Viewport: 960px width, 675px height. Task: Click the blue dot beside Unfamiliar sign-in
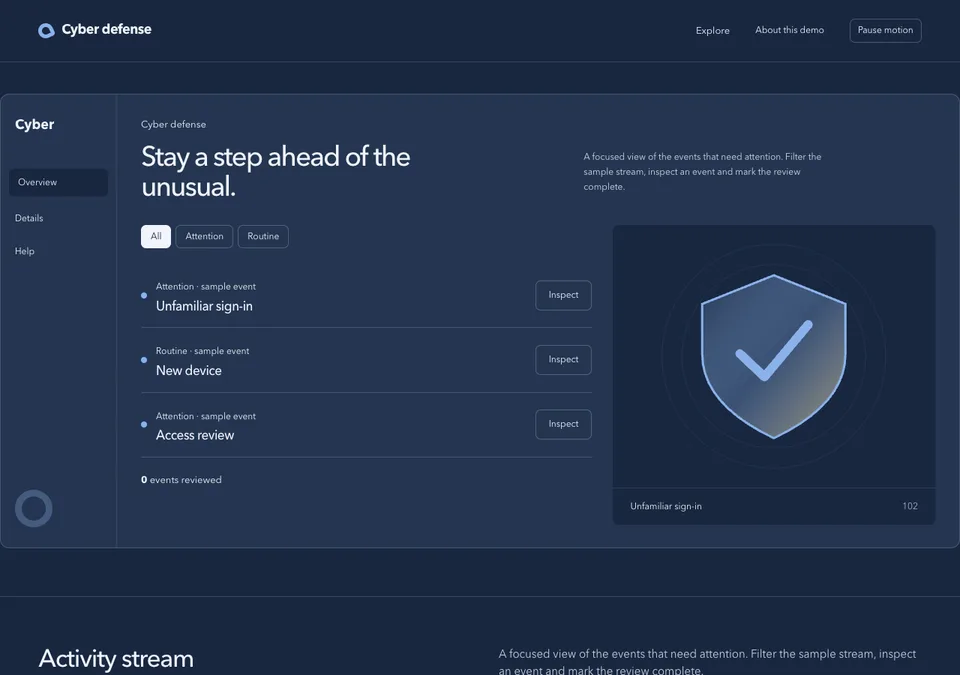point(144,295)
